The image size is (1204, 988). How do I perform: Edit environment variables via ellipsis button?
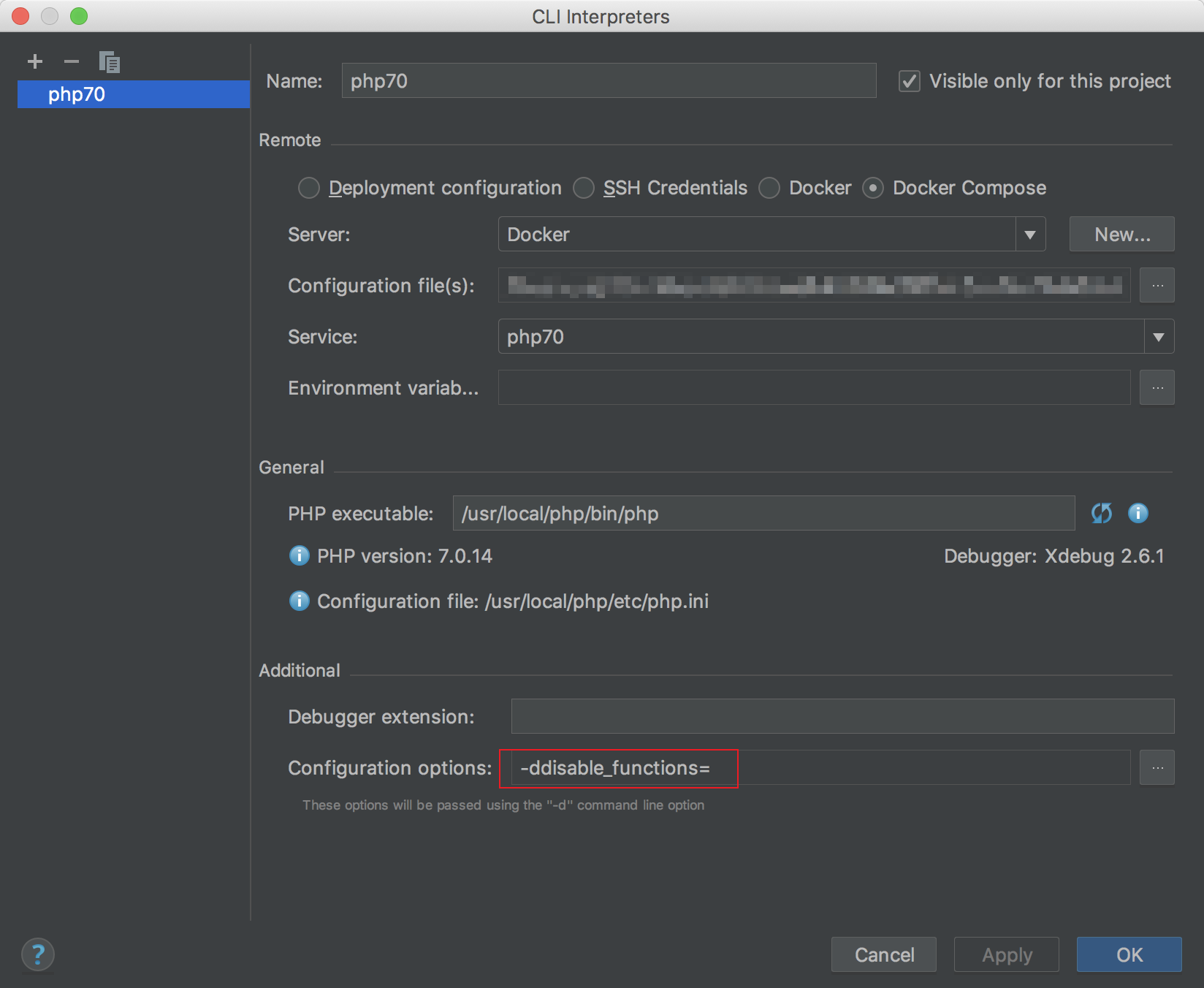pyautogui.click(x=1157, y=387)
